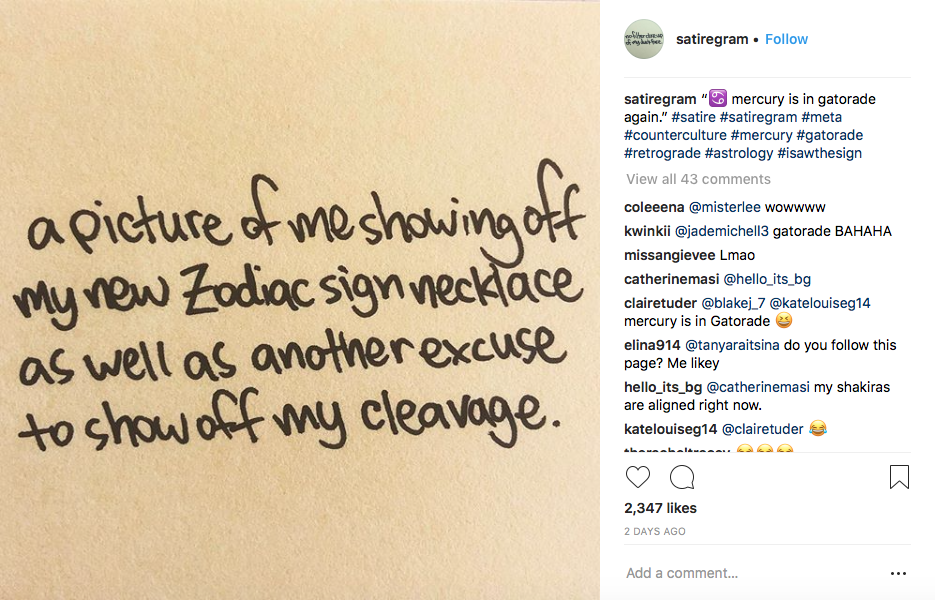Like the post with heart icon

[x=637, y=477]
